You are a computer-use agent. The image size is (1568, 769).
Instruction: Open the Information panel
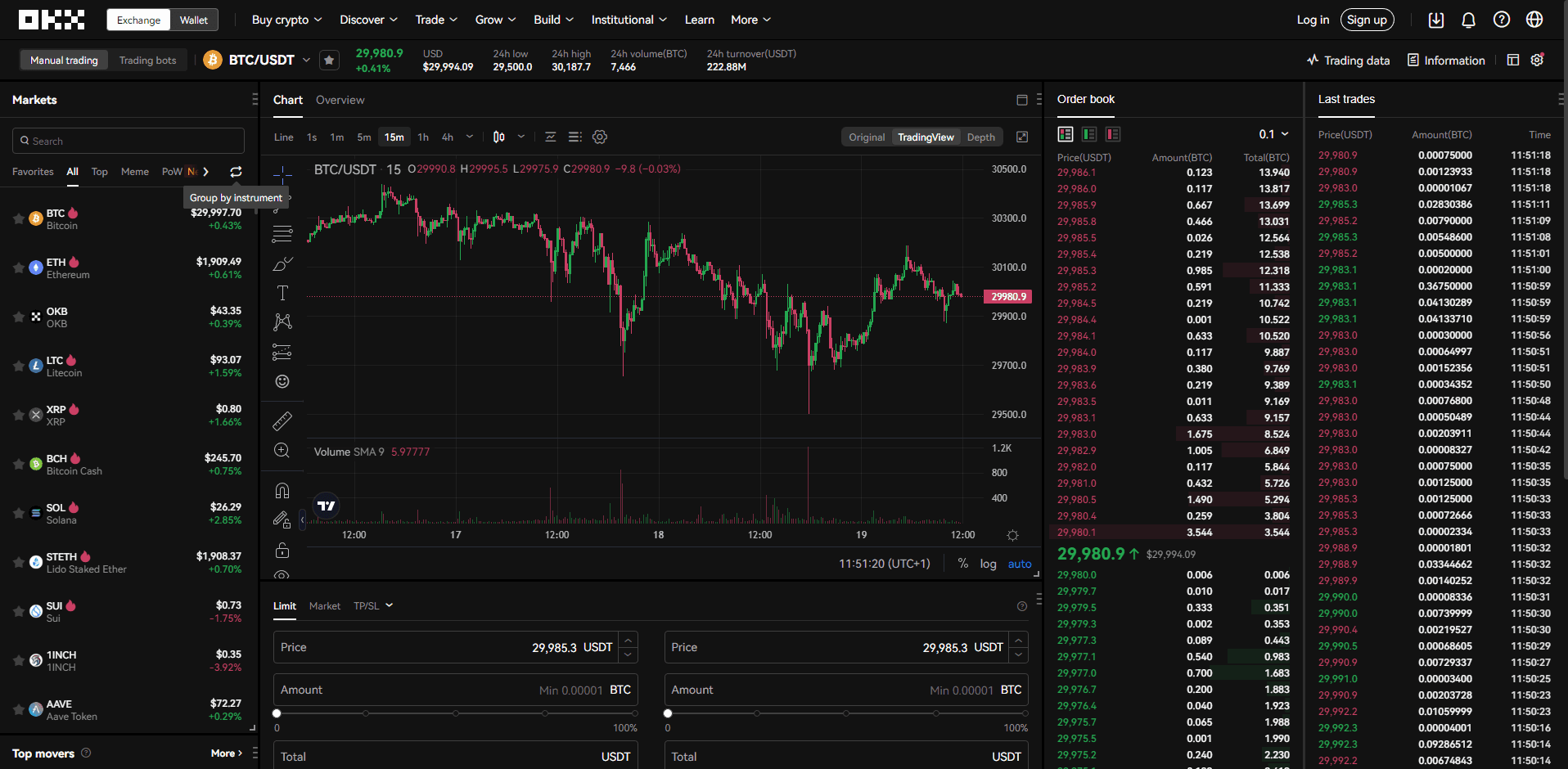(x=1446, y=61)
